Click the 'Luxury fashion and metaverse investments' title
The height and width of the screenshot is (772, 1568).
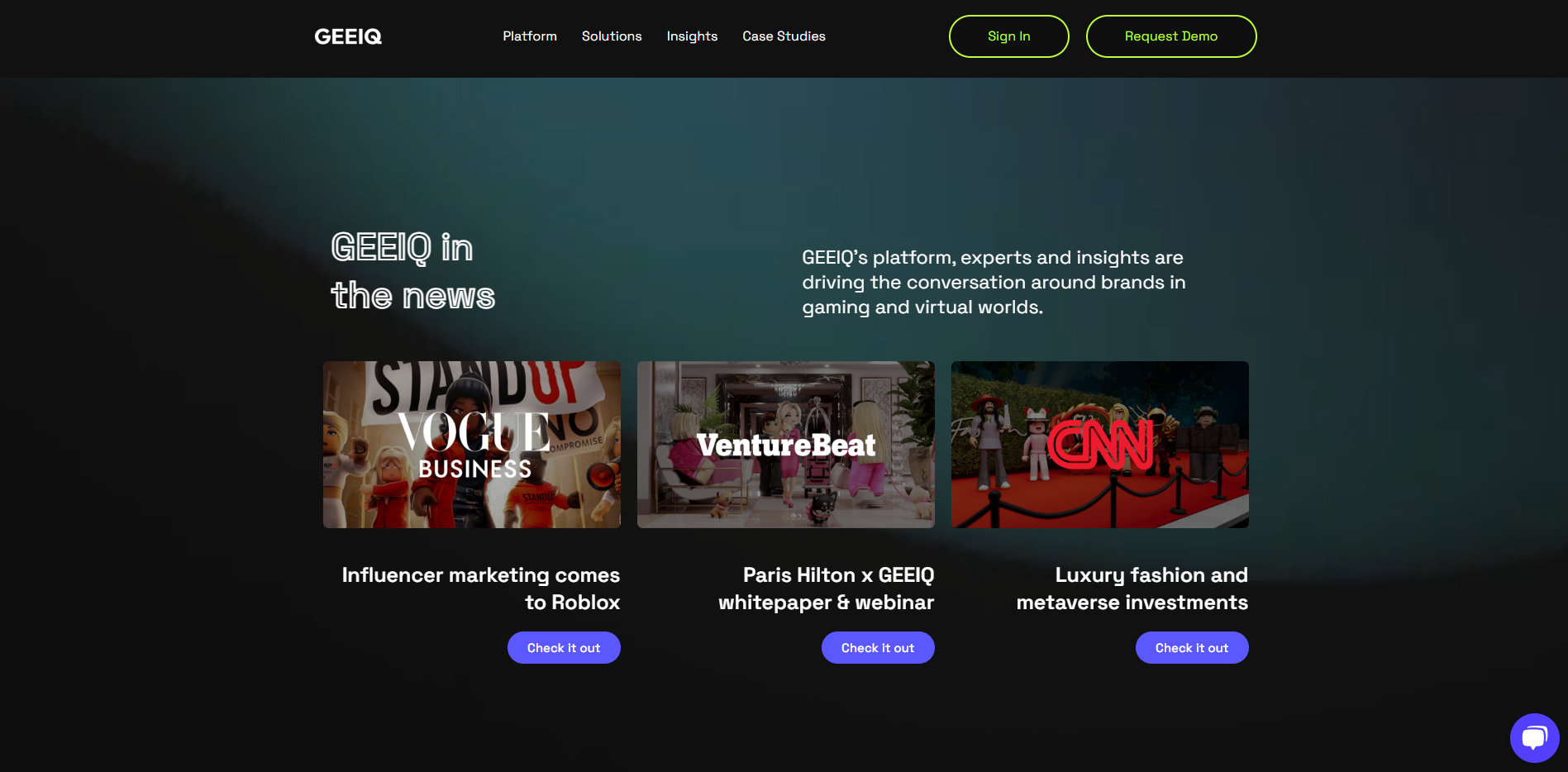point(1132,589)
